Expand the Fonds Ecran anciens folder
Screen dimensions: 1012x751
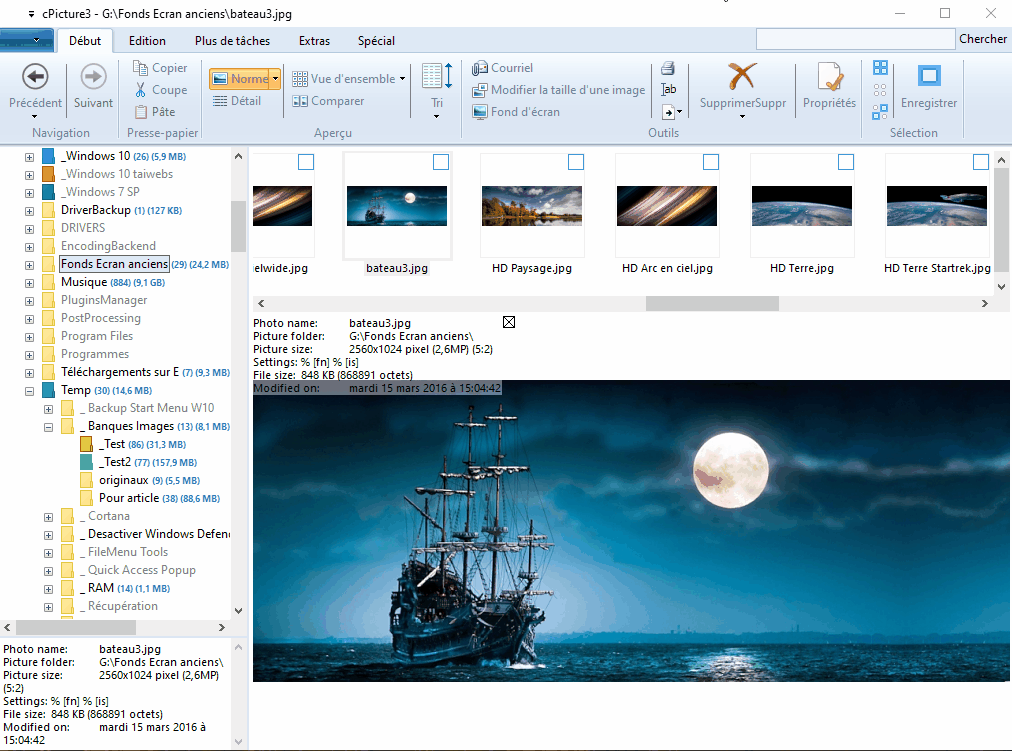[29, 265]
